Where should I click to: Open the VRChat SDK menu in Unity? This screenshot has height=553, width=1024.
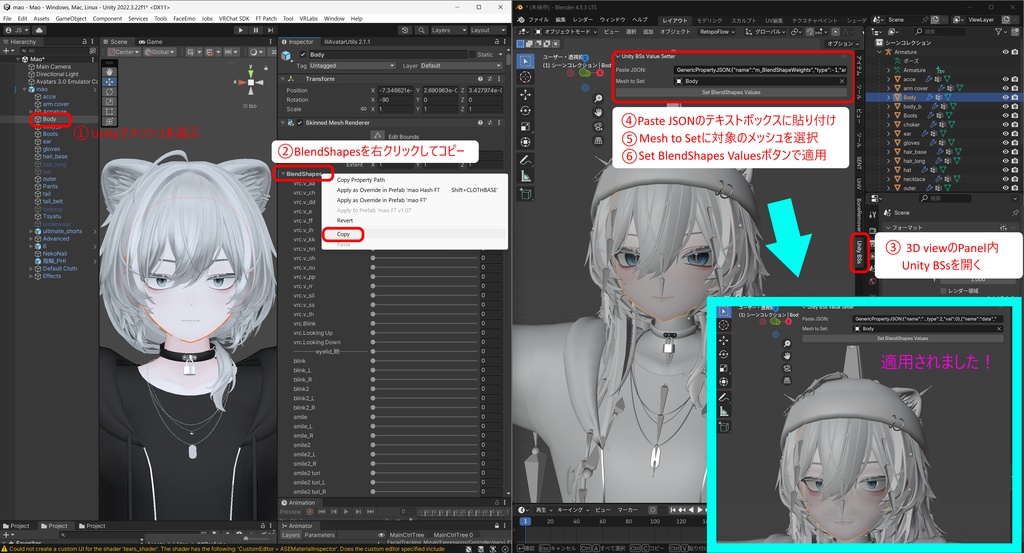[x=234, y=18]
